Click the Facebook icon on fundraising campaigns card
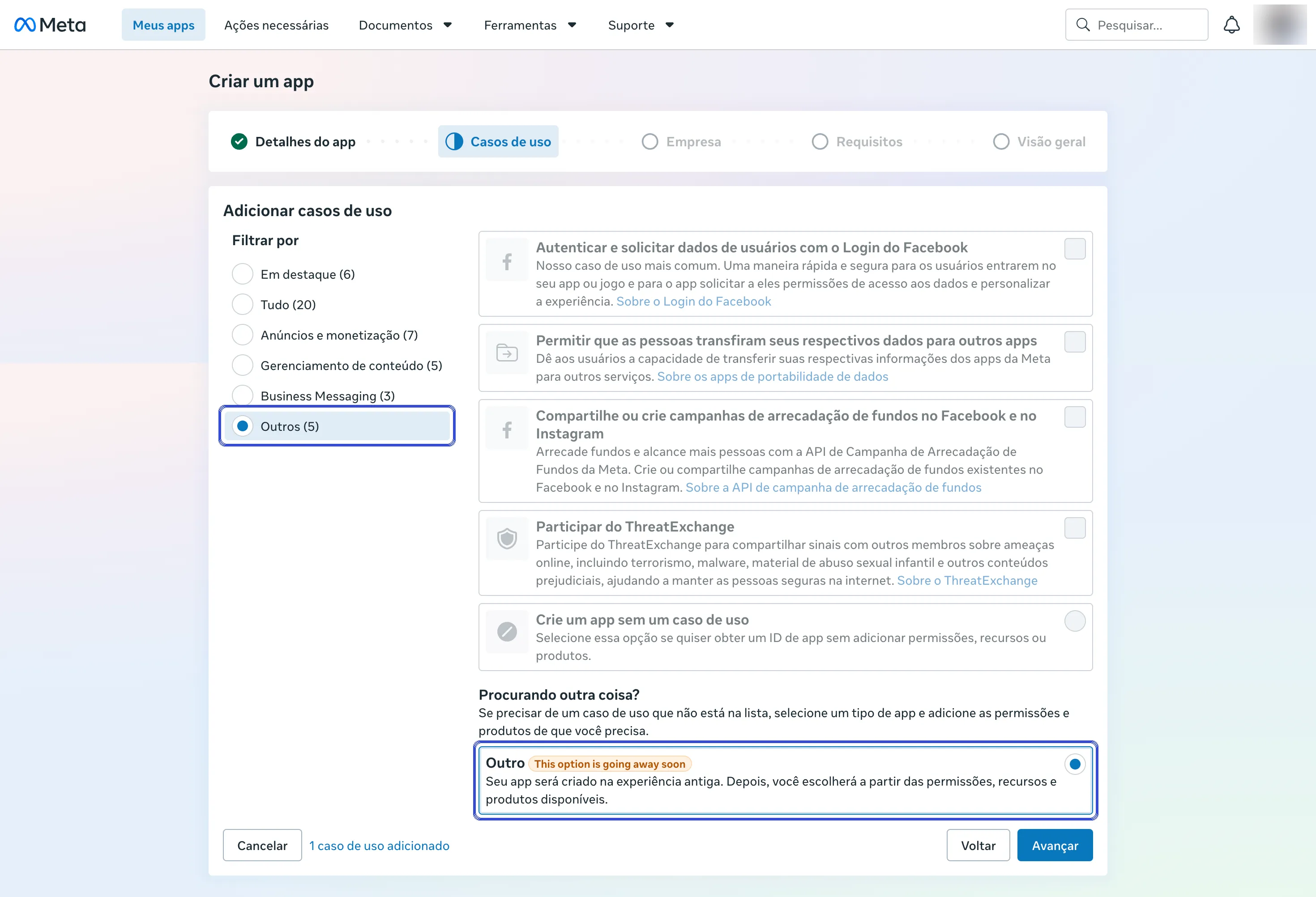1316x897 pixels. point(507,429)
